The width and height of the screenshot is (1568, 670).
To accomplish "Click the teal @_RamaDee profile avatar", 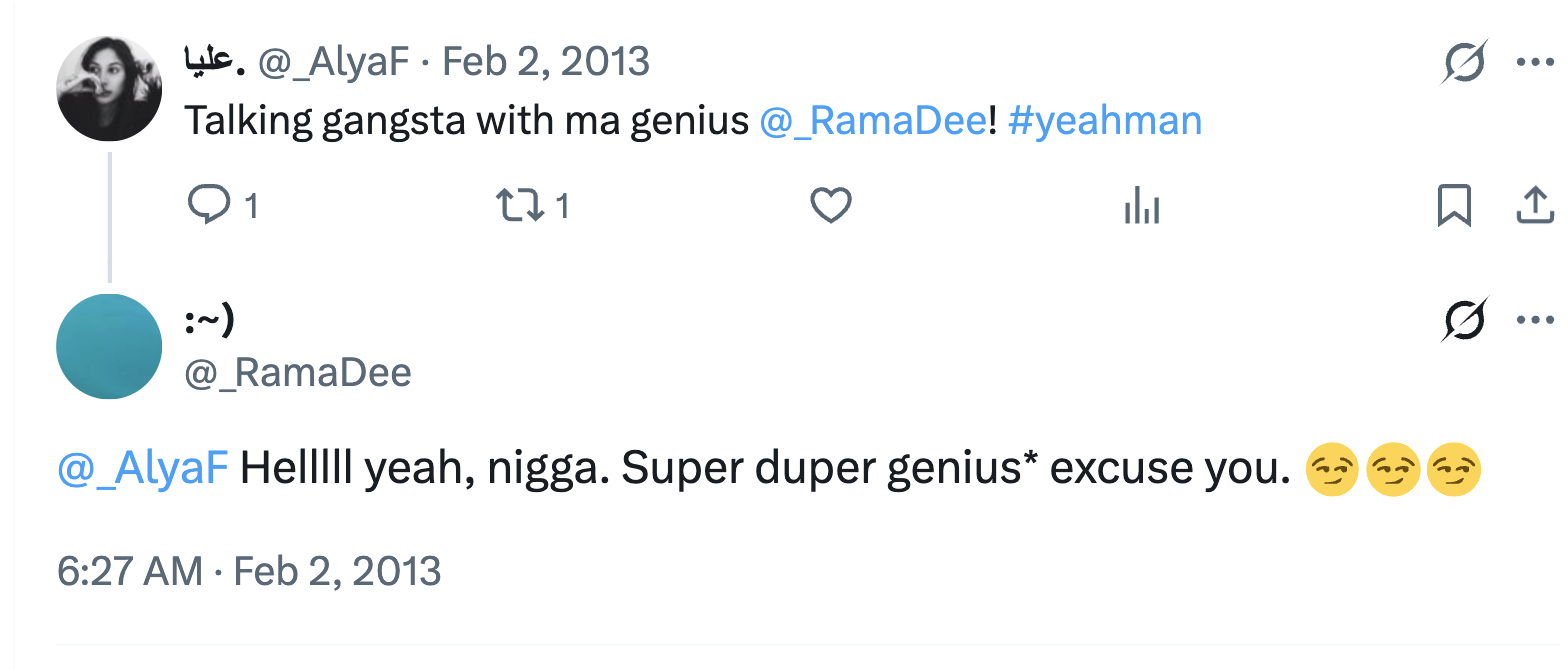I will click(109, 346).
